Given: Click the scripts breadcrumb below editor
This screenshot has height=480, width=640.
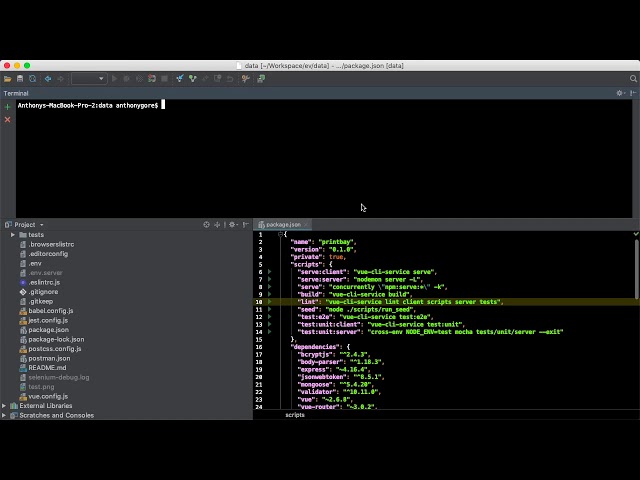Looking at the screenshot, I should click(x=295, y=415).
